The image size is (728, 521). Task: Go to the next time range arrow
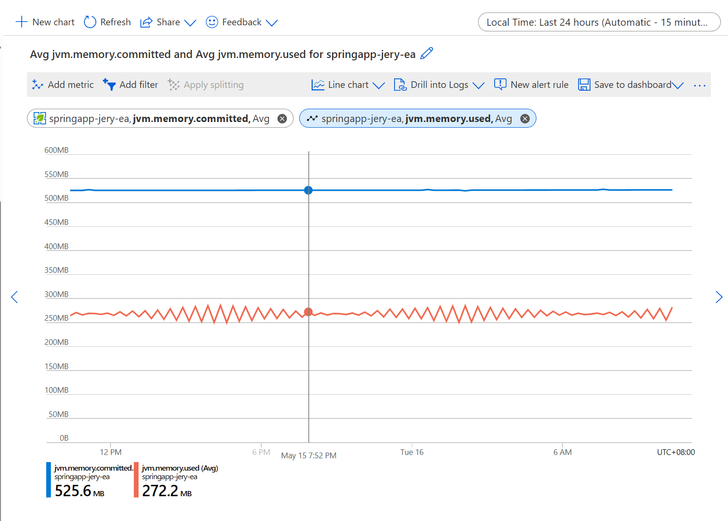pyautogui.click(x=719, y=297)
